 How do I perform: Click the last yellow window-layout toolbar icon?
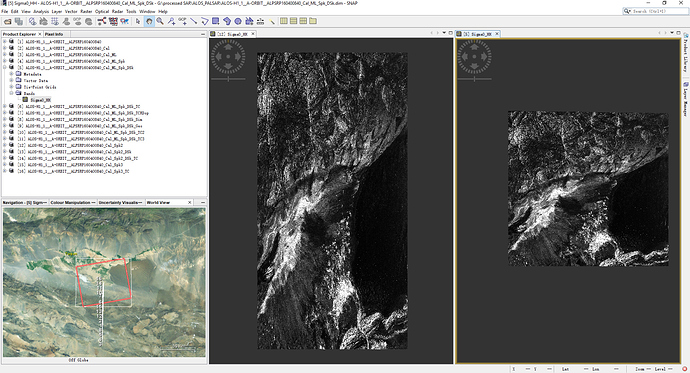coord(313,21)
